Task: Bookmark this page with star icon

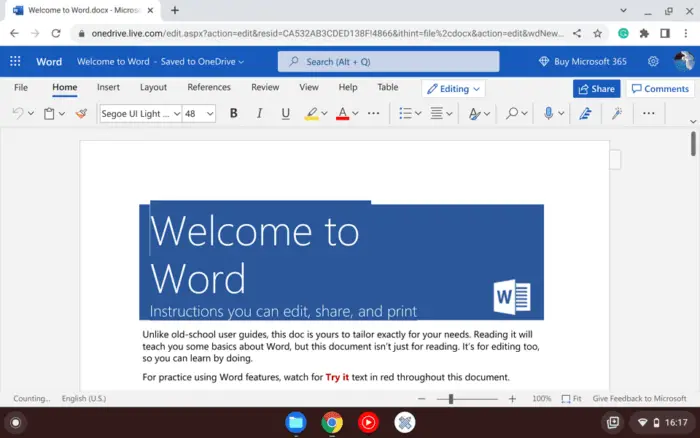Action: (597, 33)
